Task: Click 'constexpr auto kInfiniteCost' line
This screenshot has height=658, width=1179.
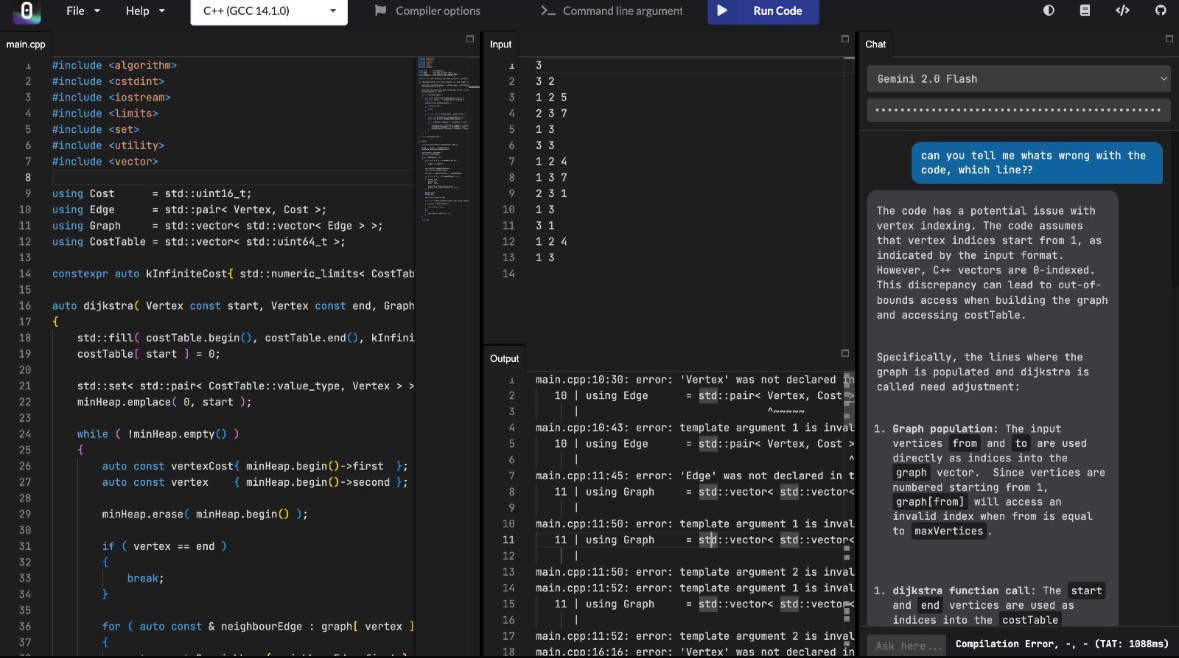Action: coord(233,274)
